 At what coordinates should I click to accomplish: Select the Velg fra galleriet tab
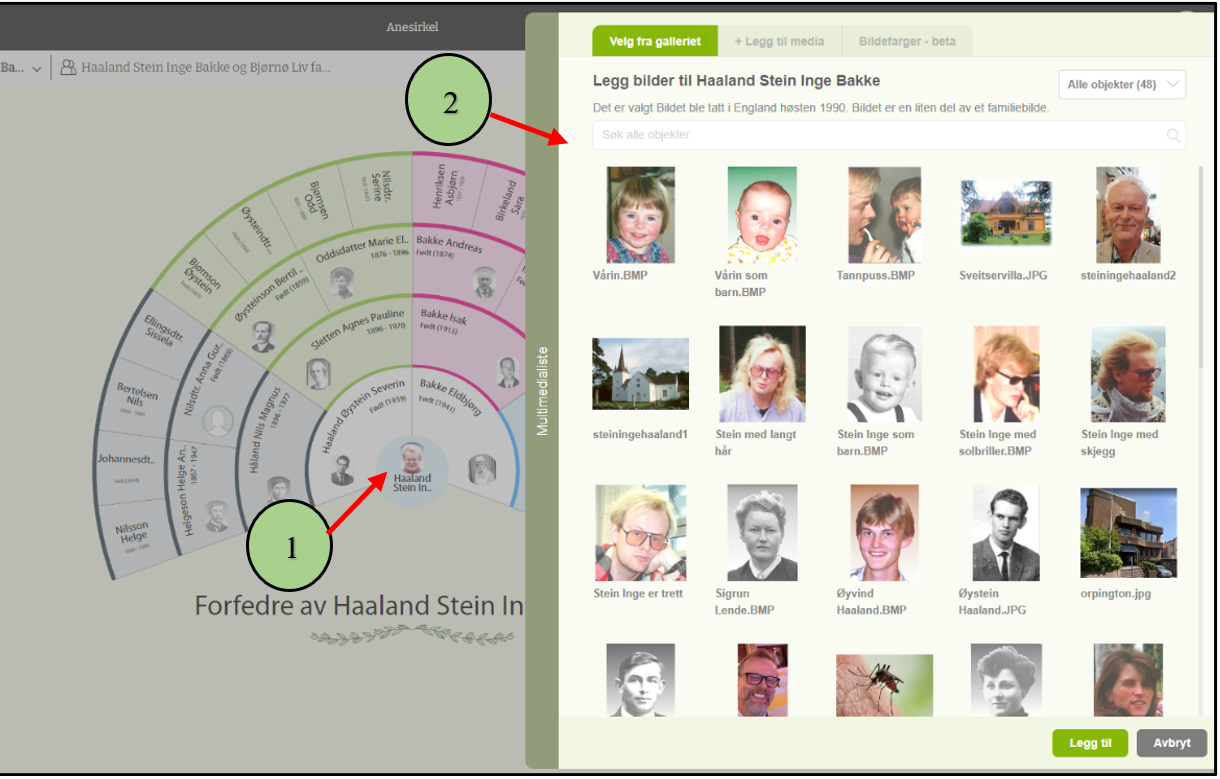[654, 41]
